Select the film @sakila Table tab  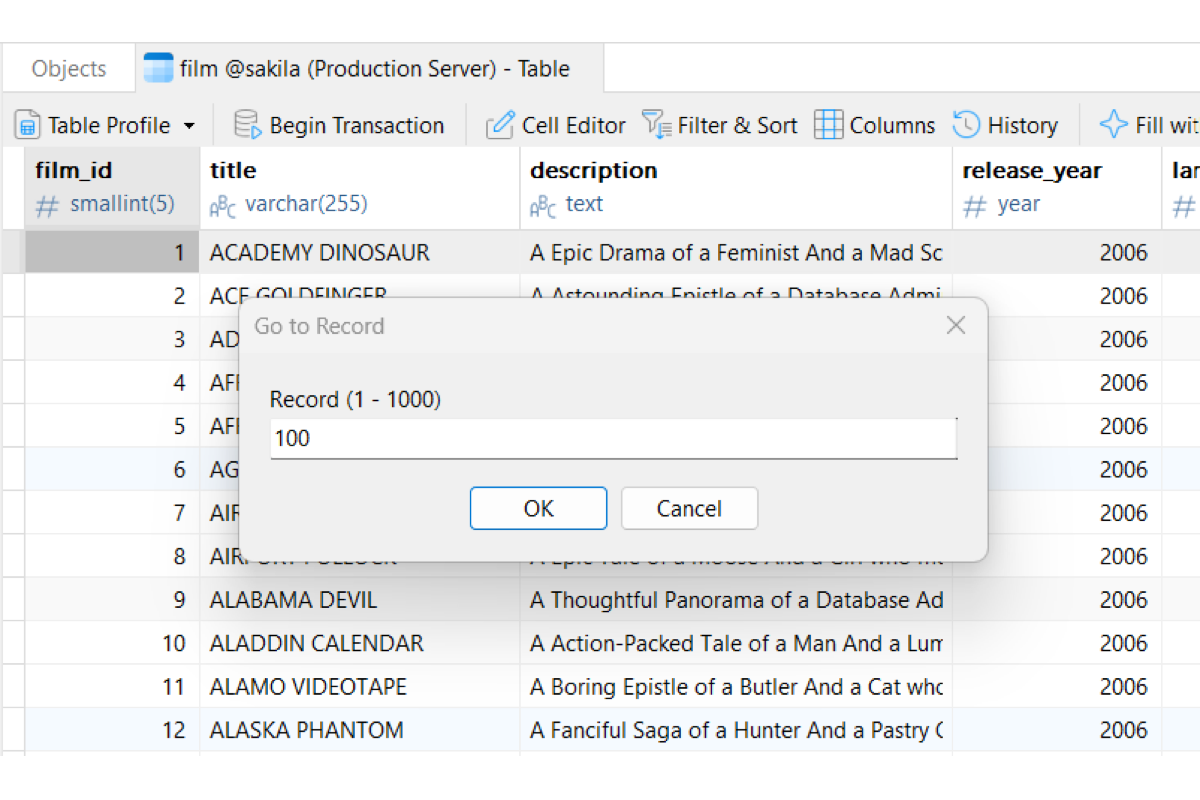(369, 69)
